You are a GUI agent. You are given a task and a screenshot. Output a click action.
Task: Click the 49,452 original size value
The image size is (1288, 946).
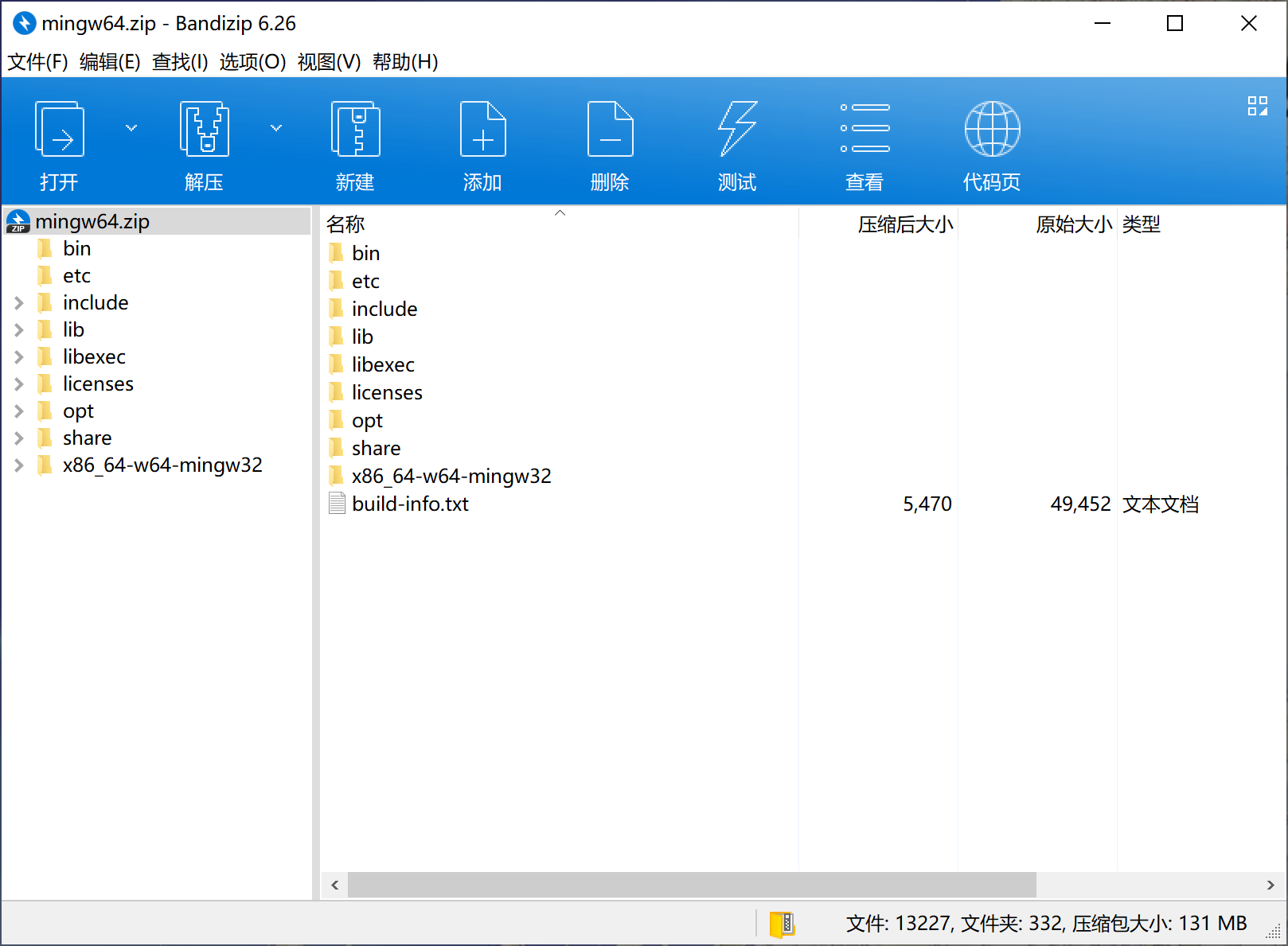pyautogui.click(x=1080, y=504)
